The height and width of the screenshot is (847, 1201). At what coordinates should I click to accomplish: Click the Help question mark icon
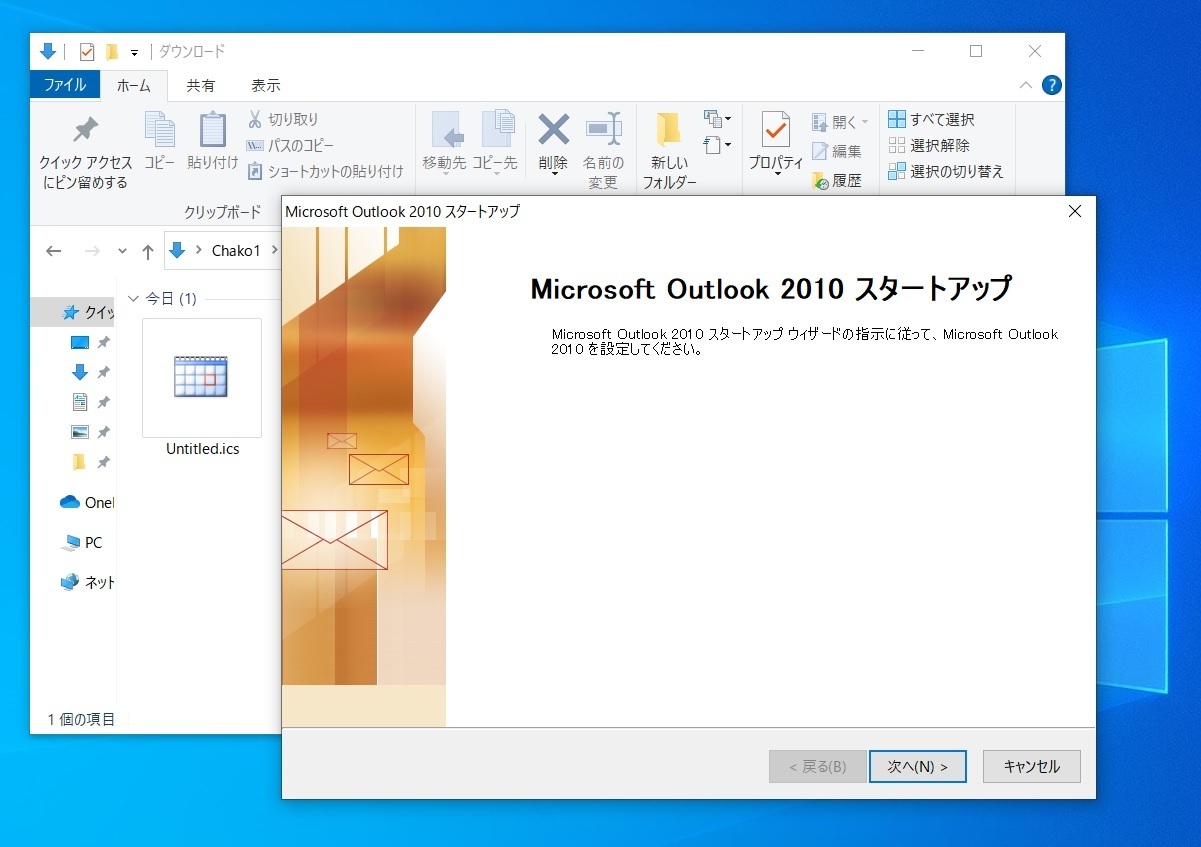1051,85
